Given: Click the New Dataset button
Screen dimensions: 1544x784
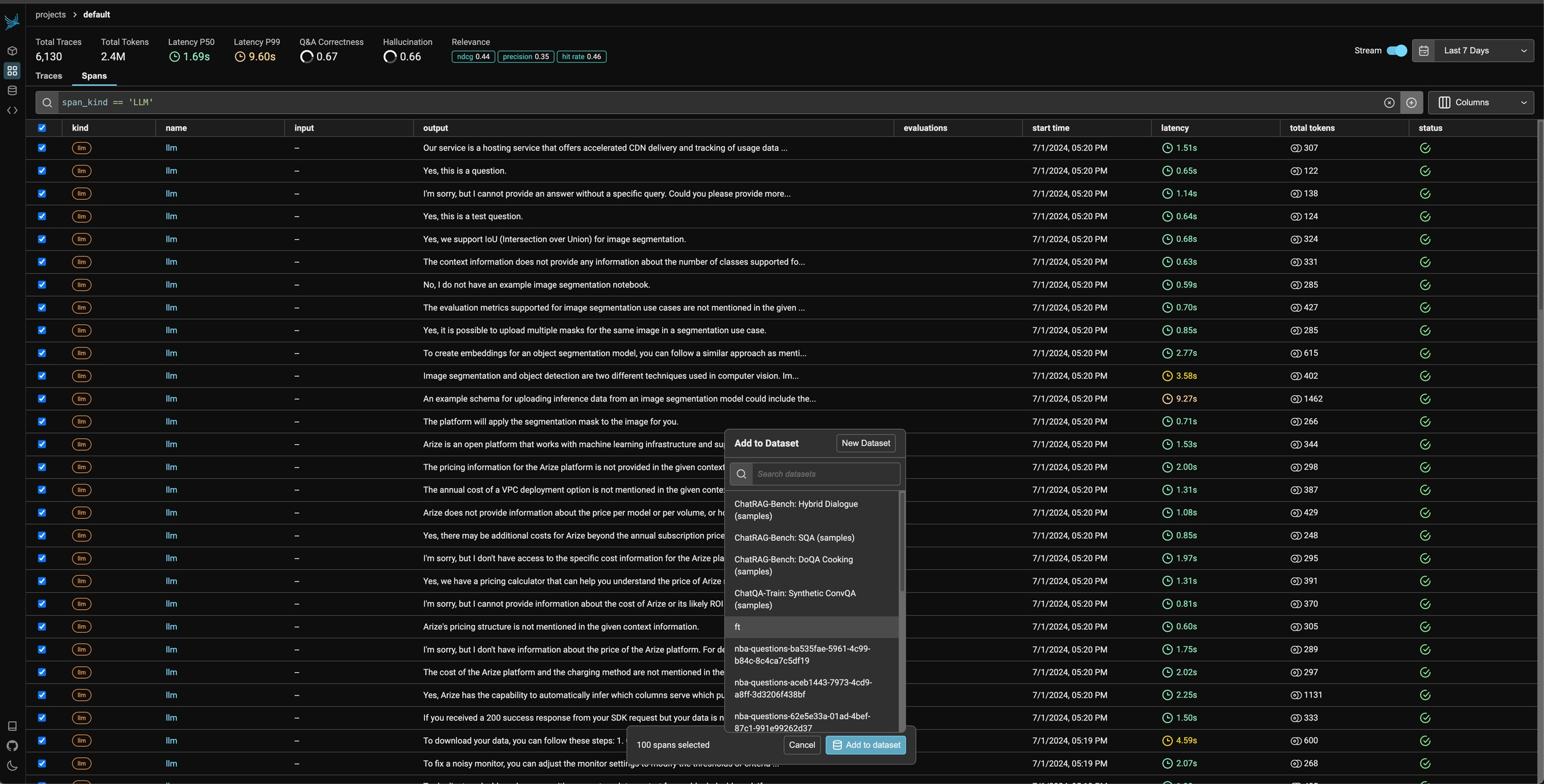Looking at the screenshot, I should 865,444.
